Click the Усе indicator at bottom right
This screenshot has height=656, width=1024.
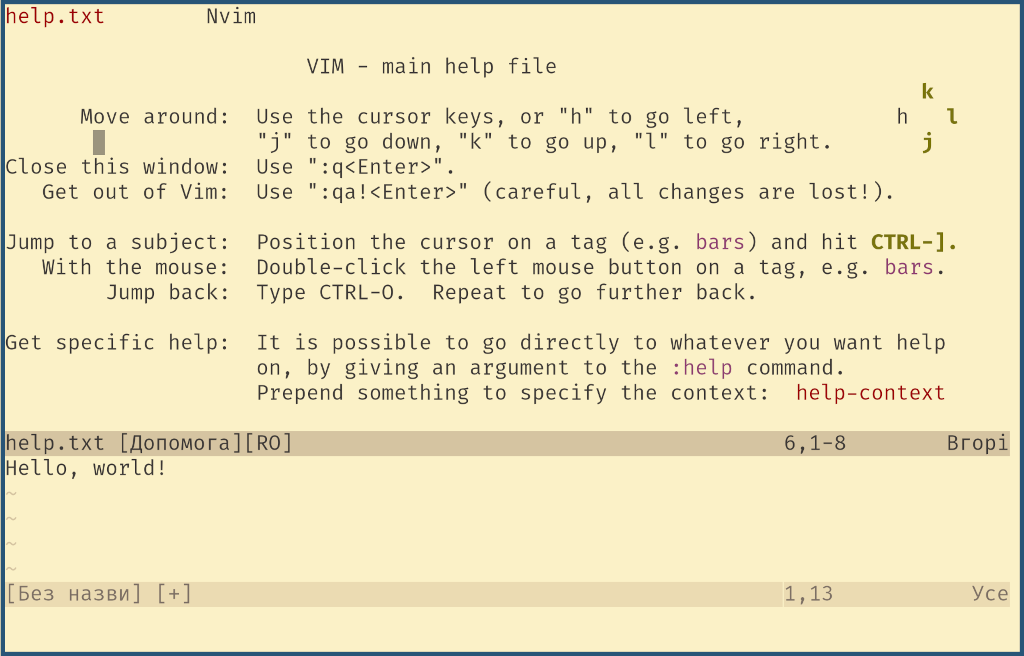pos(990,593)
